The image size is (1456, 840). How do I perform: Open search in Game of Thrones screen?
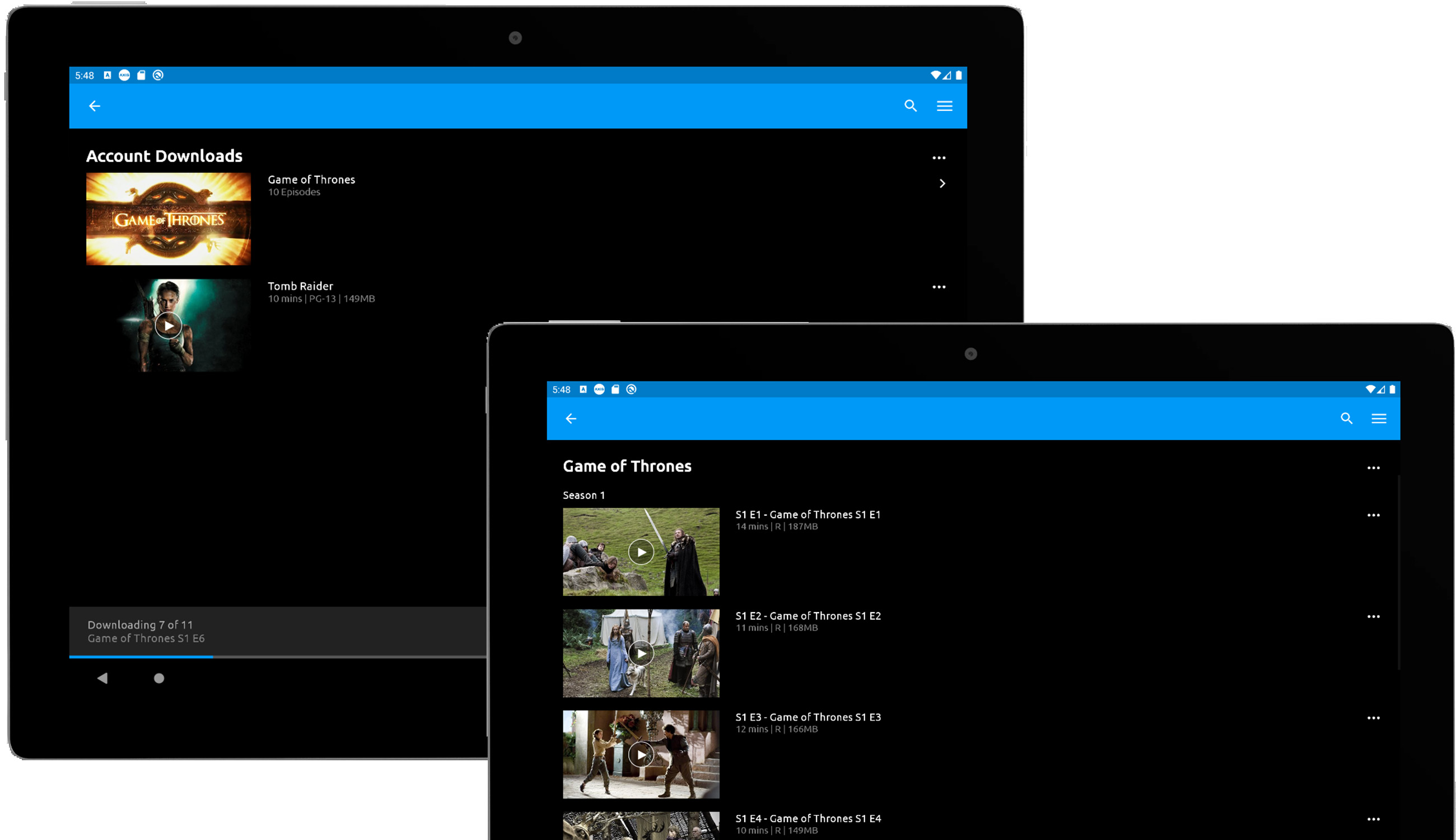[1346, 419]
